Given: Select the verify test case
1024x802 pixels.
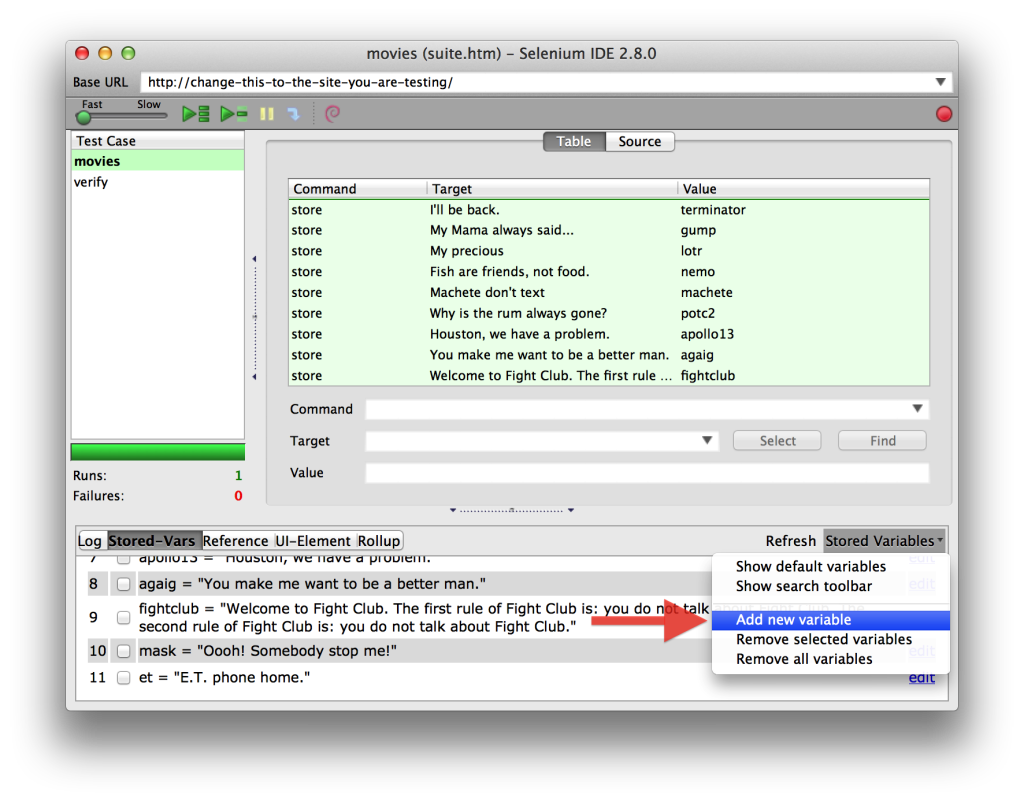Looking at the screenshot, I should [157, 182].
